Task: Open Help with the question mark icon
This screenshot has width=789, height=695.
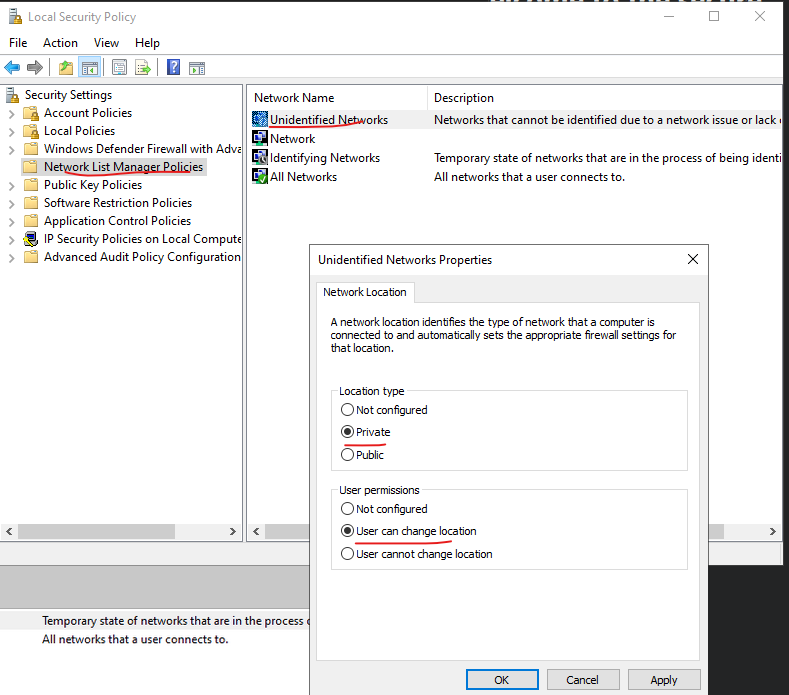Action: coord(174,68)
